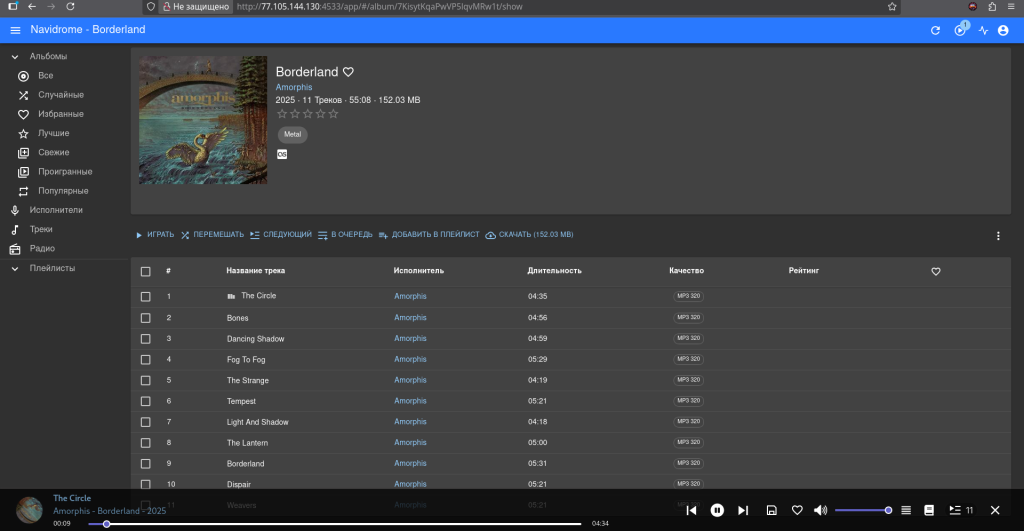
Task: Collapse the Альбомы section in sidebar
Action: [x=15, y=57]
